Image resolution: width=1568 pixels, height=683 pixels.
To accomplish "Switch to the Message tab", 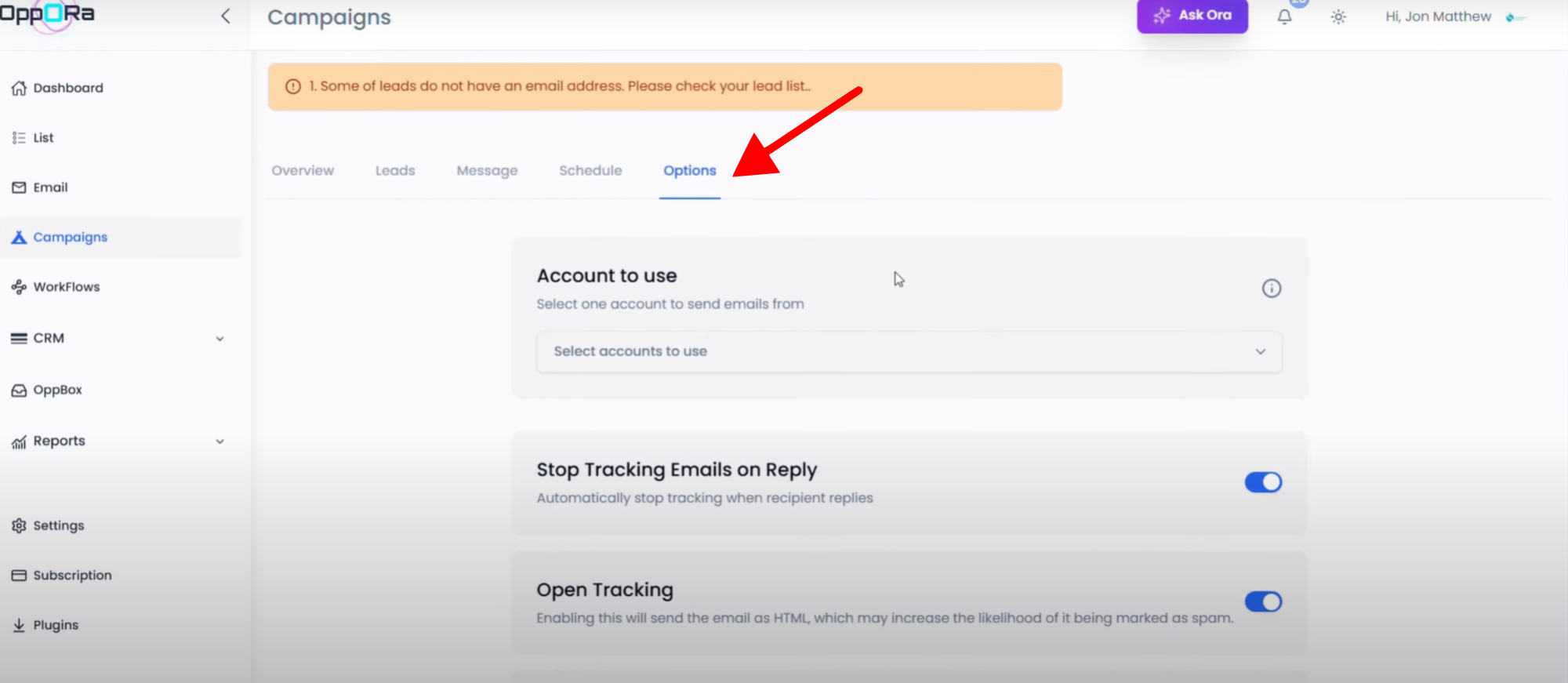I will 487,170.
